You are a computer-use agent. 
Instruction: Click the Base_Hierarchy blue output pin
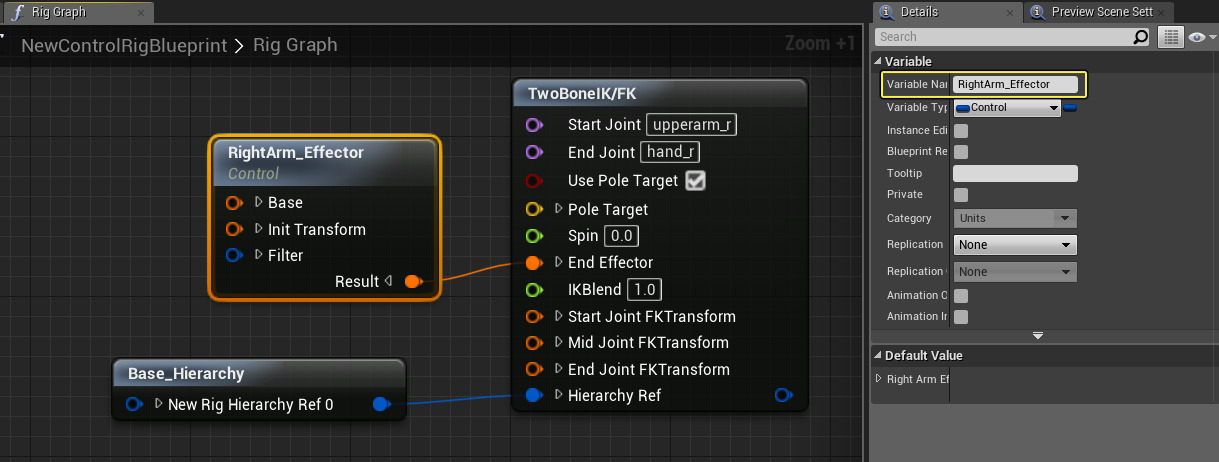(381, 404)
